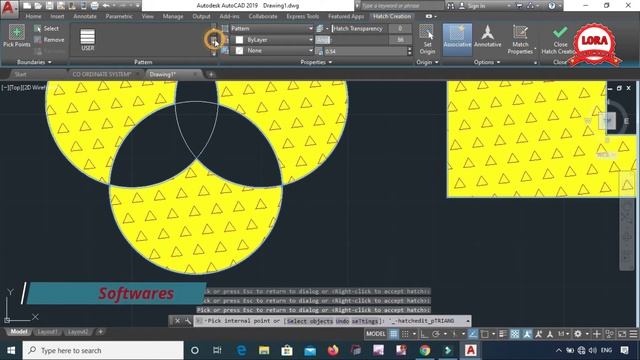Close the command line with X icon
640x360 pixels.
click(178, 321)
